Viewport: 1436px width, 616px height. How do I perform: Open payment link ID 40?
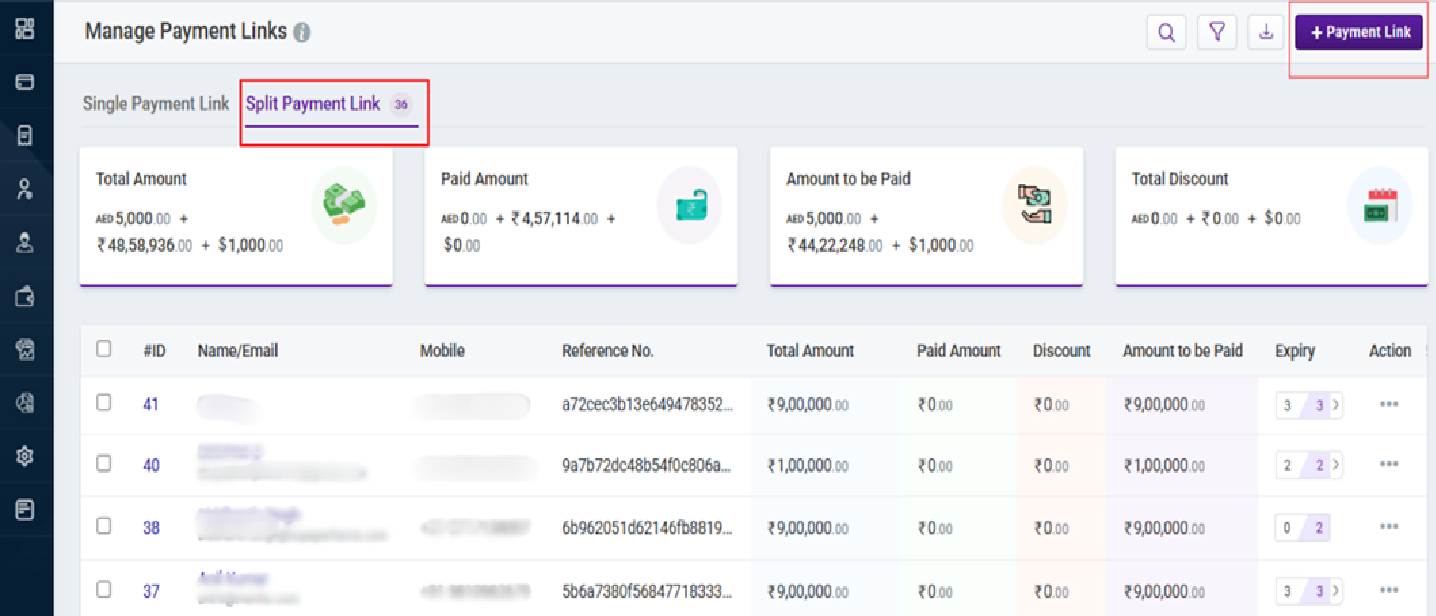(x=151, y=465)
